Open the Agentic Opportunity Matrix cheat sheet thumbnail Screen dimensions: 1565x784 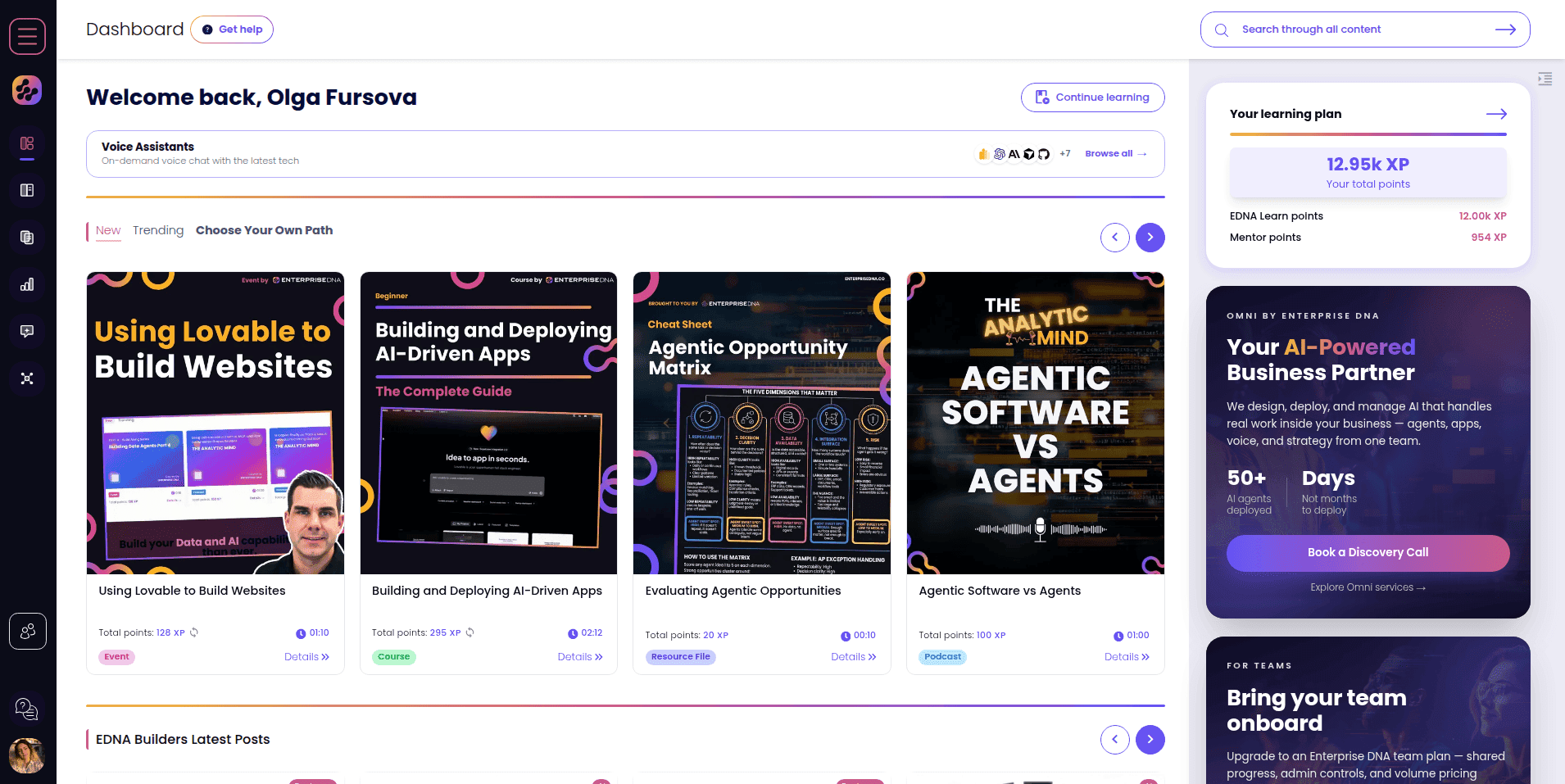[762, 423]
